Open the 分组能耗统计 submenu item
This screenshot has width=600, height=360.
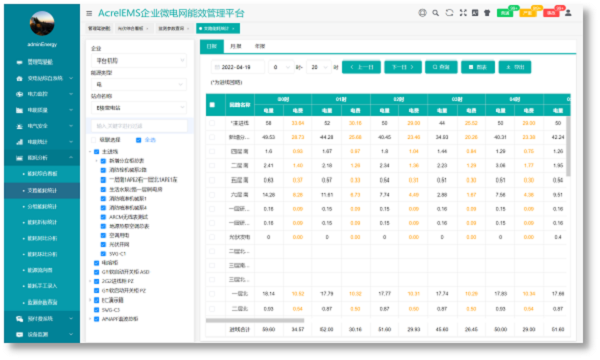[42, 207]
